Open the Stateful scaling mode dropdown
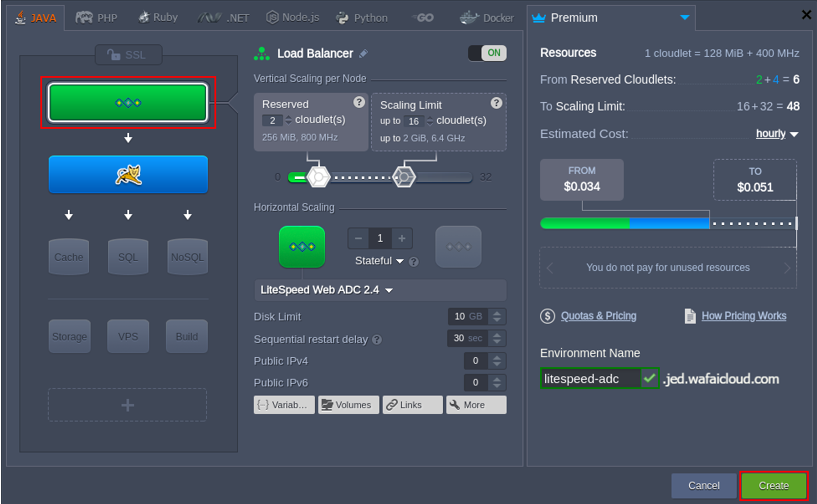 pyautogui.click(x=379, y=261)
